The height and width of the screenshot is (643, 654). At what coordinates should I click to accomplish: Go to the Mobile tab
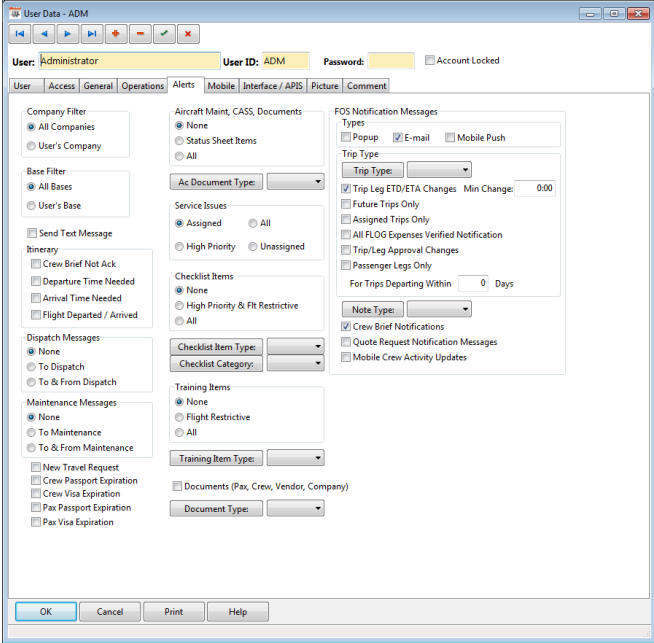point(221,86)
